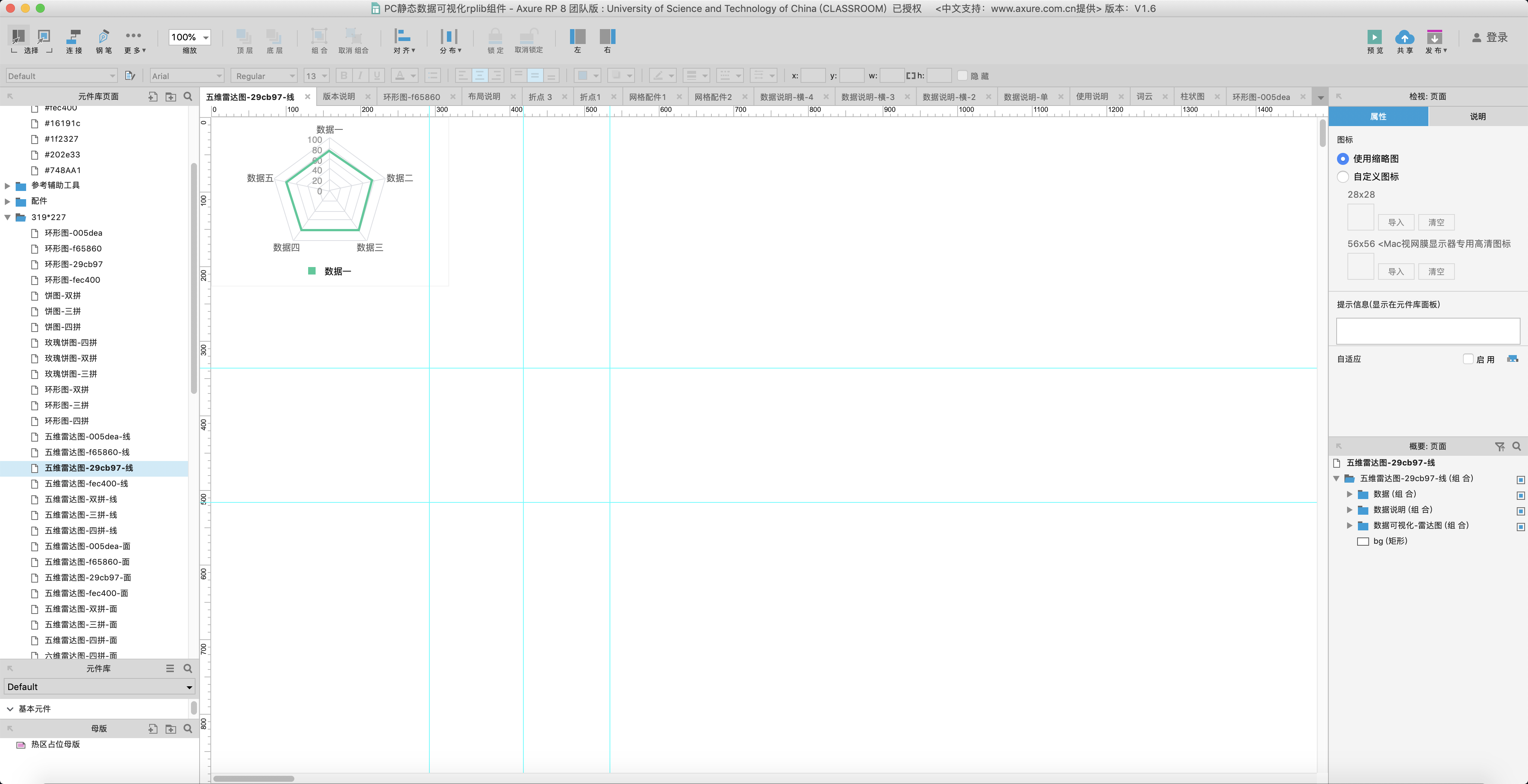This screenshot has height=784, width=1528.
Task: Expand the 配件 folder
Action: pos(7,202)
